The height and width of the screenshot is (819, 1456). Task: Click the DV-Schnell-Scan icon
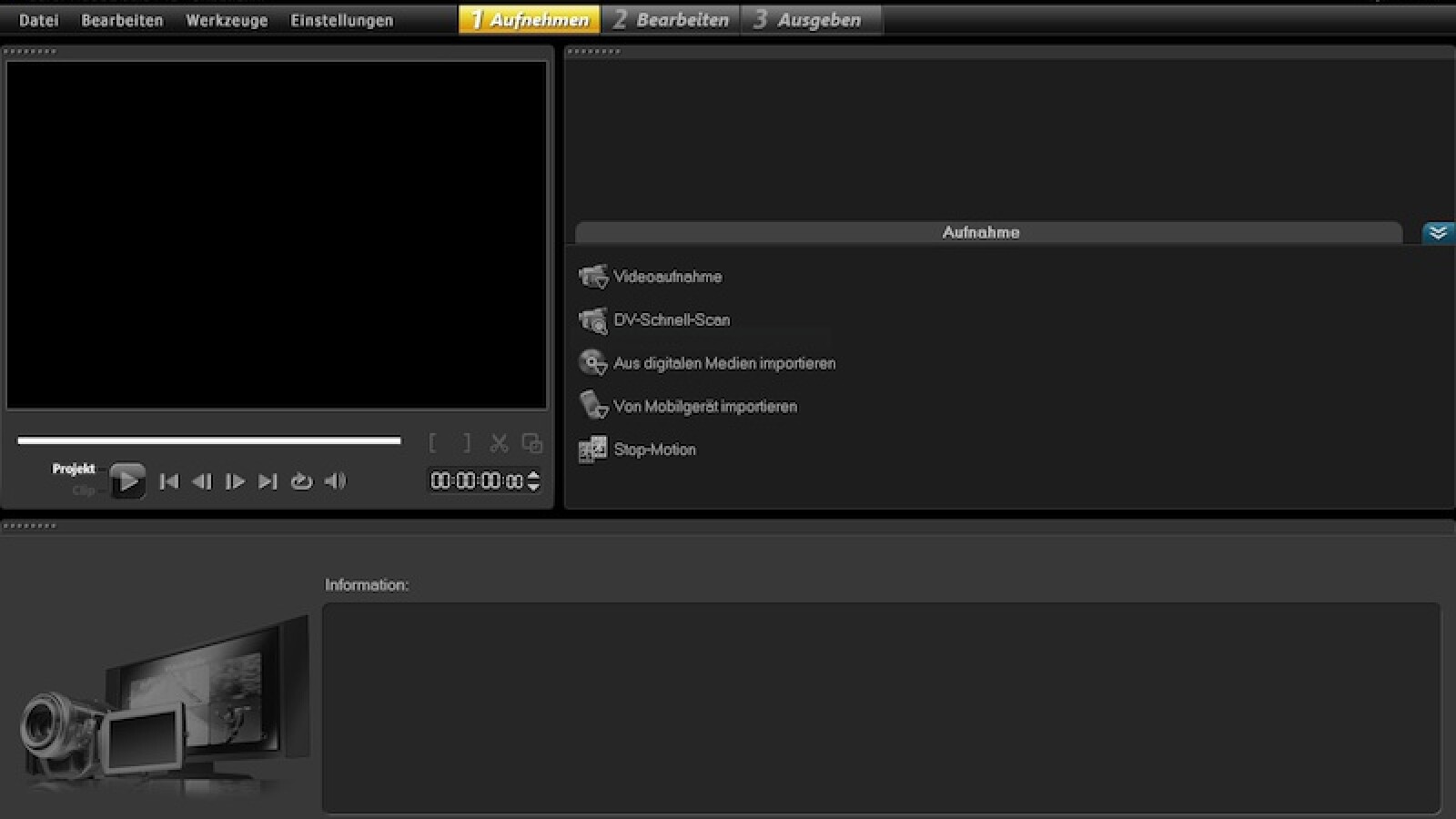click(593, 320)
